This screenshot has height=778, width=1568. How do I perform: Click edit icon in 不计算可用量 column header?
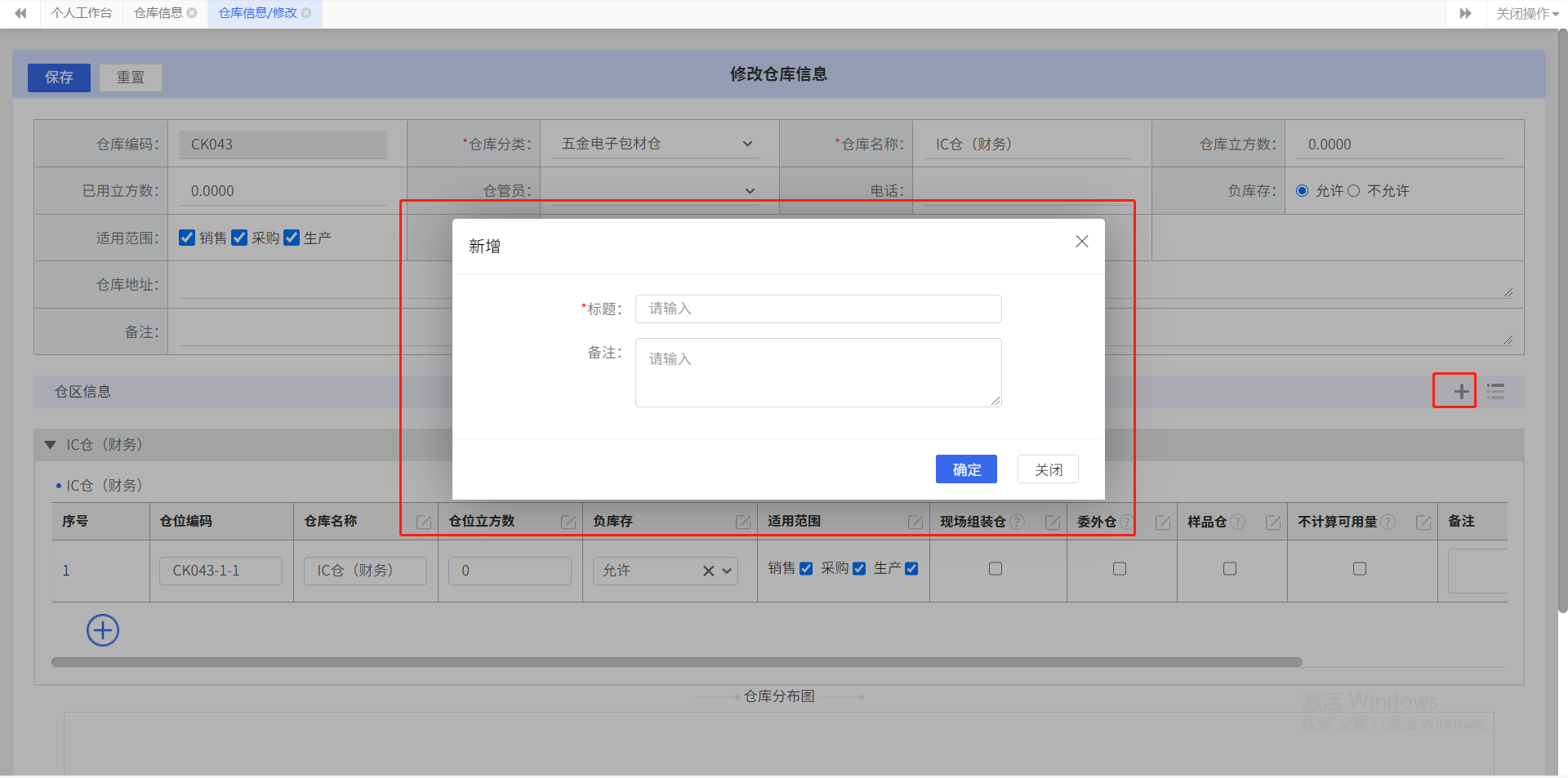pos(1423,522)
